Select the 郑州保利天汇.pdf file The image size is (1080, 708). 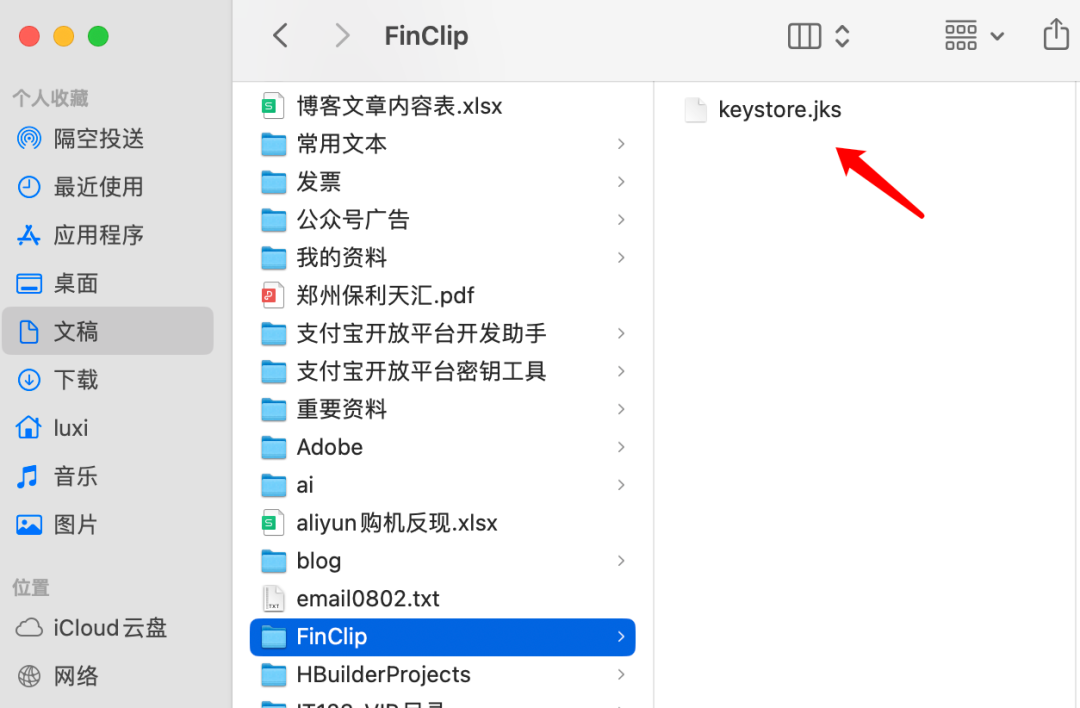click(442, 295)
